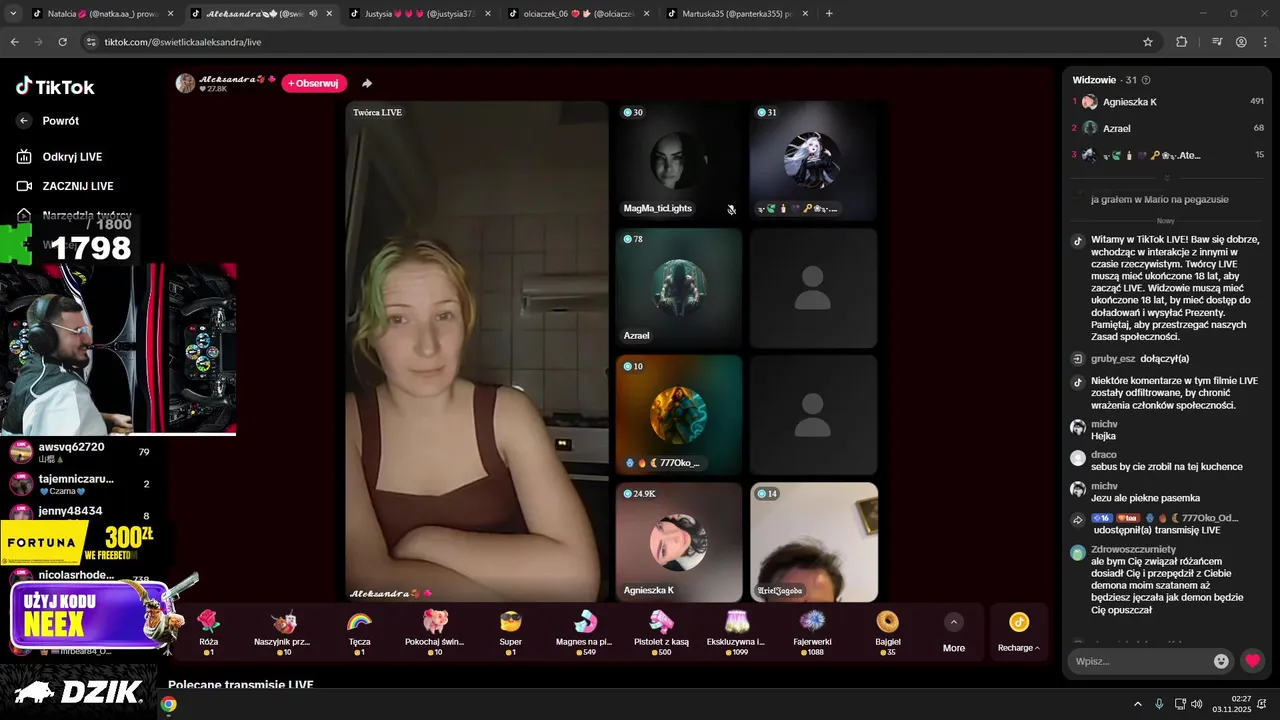Viewport: 1280px width, 720px height.
Task: Reload the page
Action: click(x=62, y=42)
